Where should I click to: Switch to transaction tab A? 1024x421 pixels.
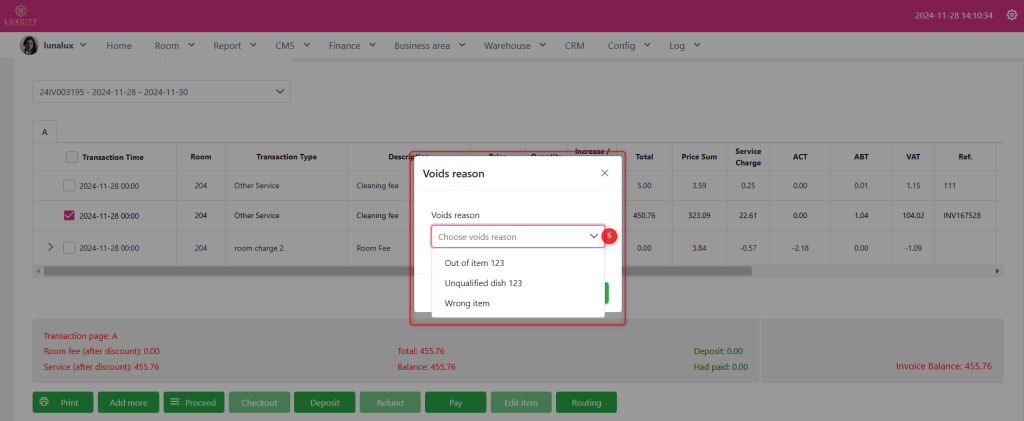45,132
